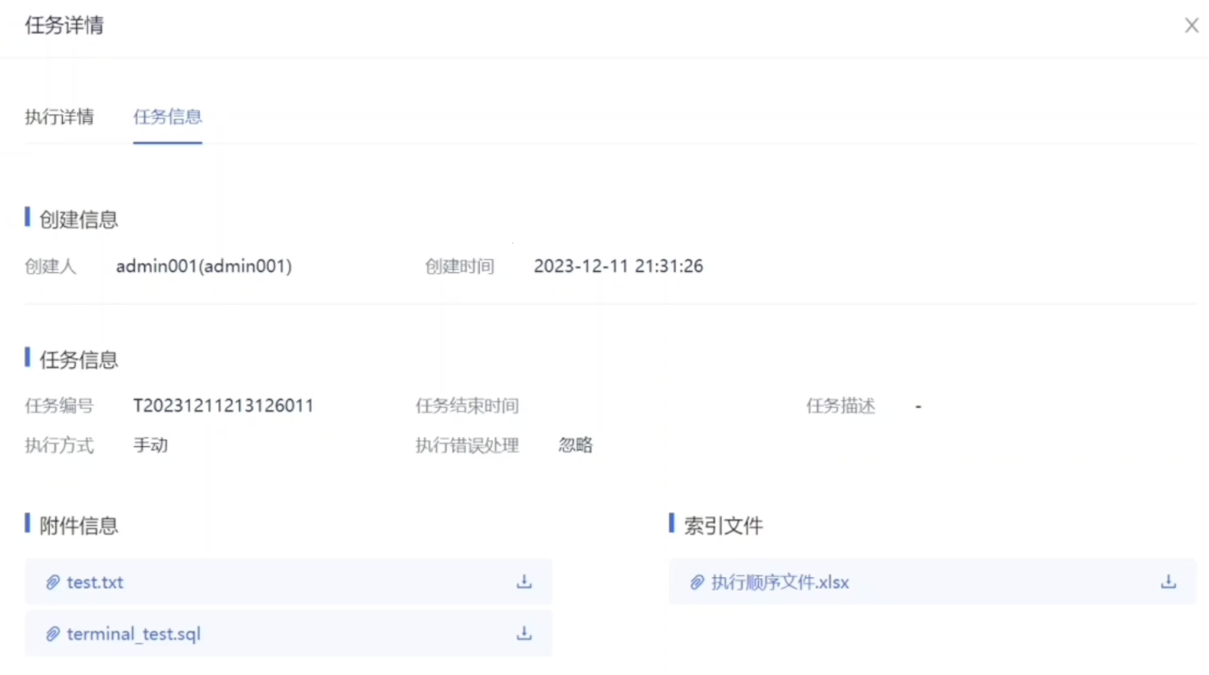Click the 创建信息 section heading
This screenshot has height=675, width=1209.
(79, 219)
